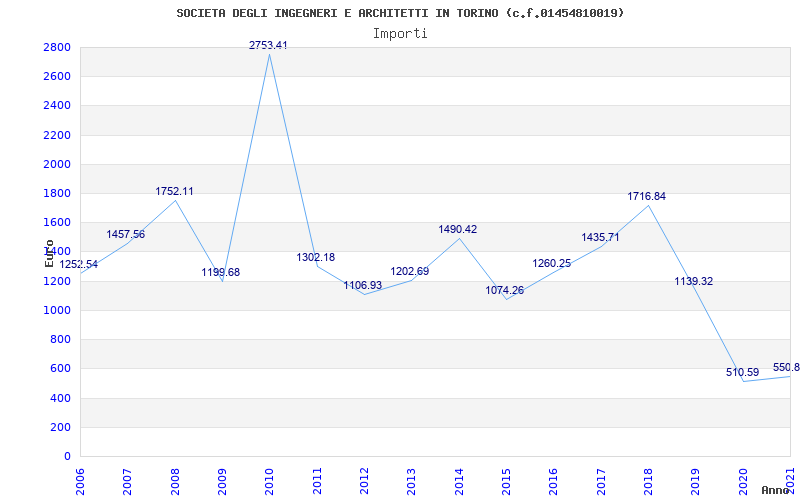
Task: Select the 2753.41 peak data label
Action: click(x=268, y=45)
